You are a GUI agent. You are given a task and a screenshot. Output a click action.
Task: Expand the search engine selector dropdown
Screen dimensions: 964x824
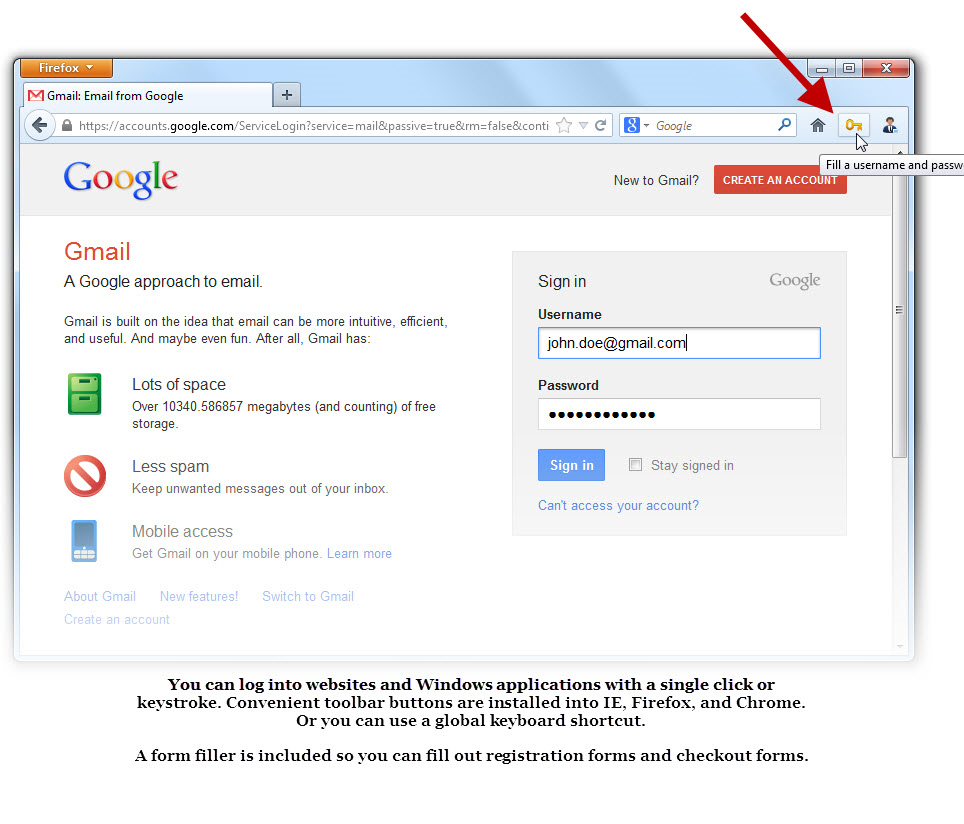pyautogui.click(x=636, y=125)
